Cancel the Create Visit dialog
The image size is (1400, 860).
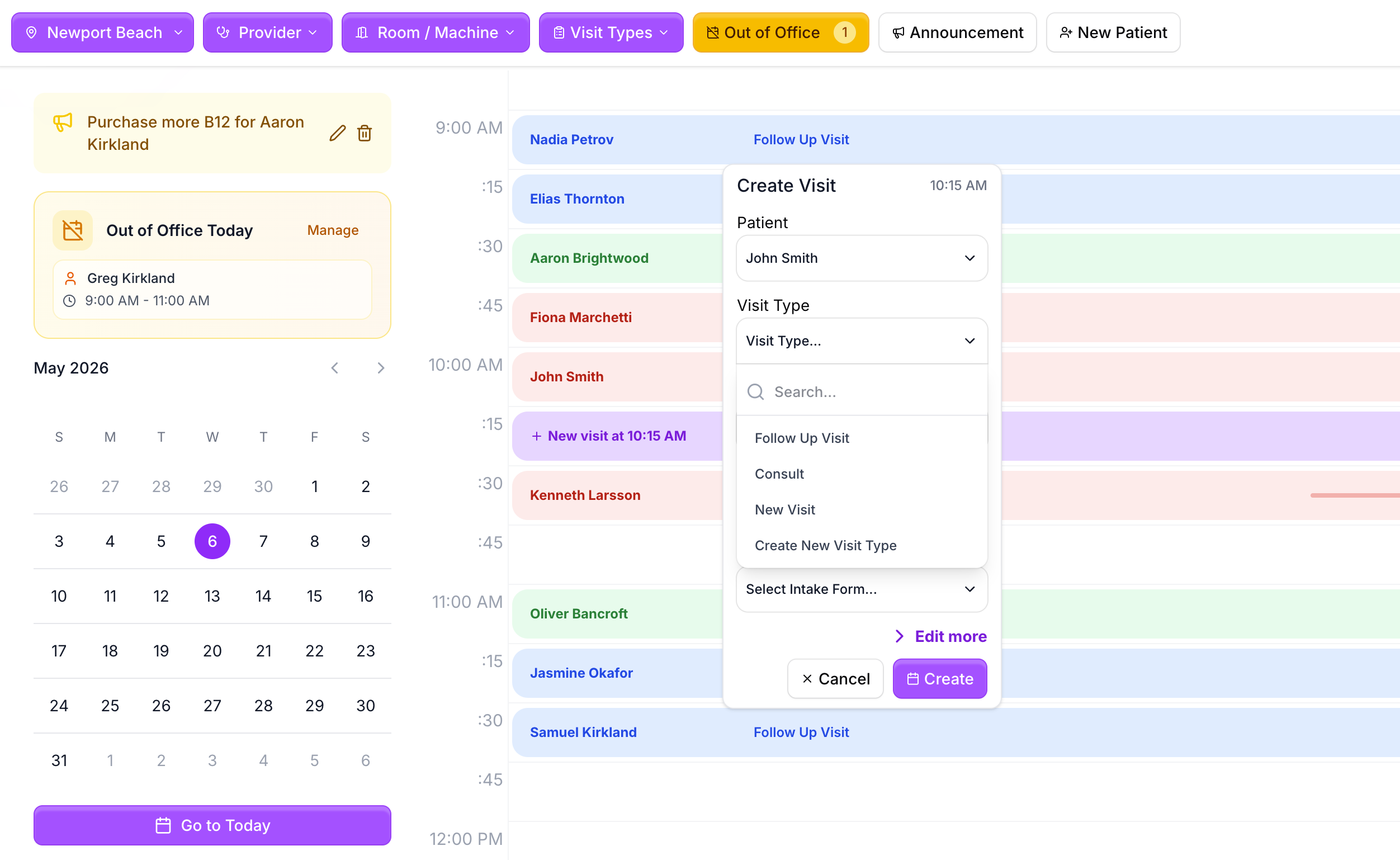click(x=835, y=679)
